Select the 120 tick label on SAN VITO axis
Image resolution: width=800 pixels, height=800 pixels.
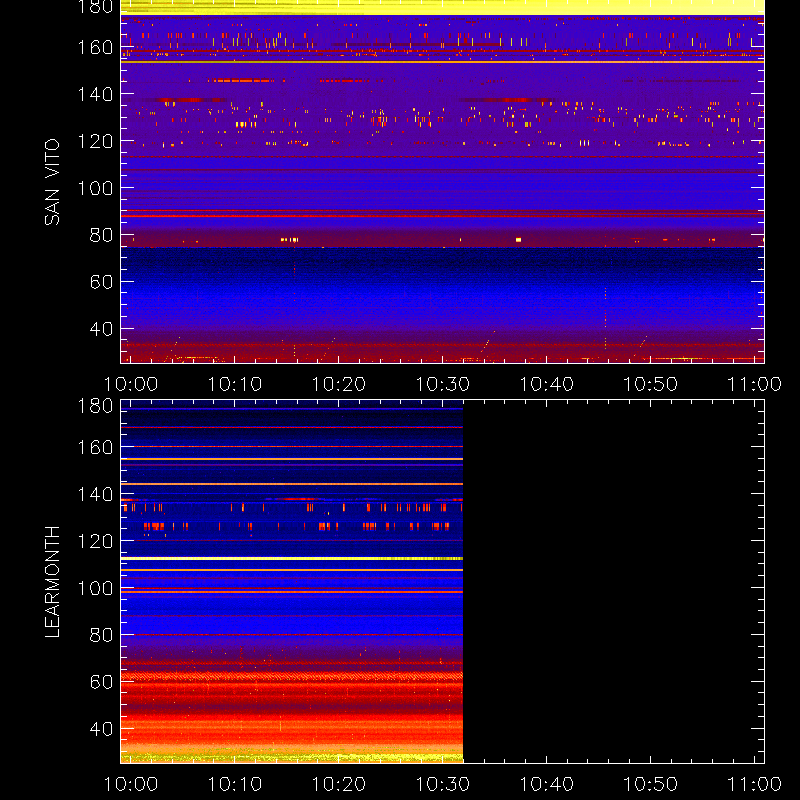point(95,141)
